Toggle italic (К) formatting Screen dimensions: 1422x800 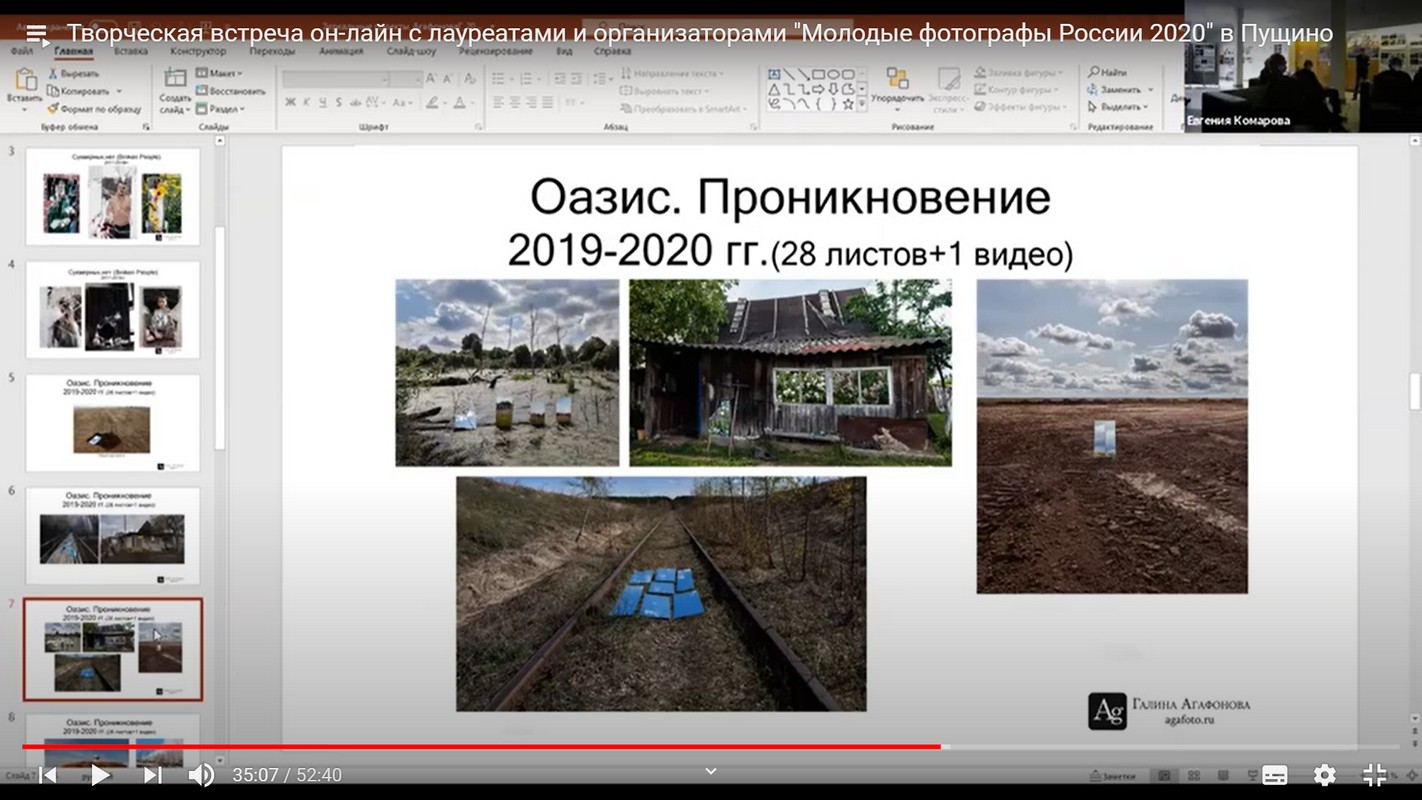[307, 103]
